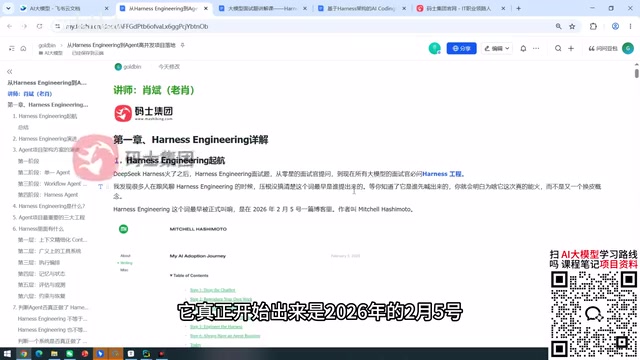Screen dimensions: 640x360
Task: Collapse the document outline sidebar
Action: pos(9,71)
